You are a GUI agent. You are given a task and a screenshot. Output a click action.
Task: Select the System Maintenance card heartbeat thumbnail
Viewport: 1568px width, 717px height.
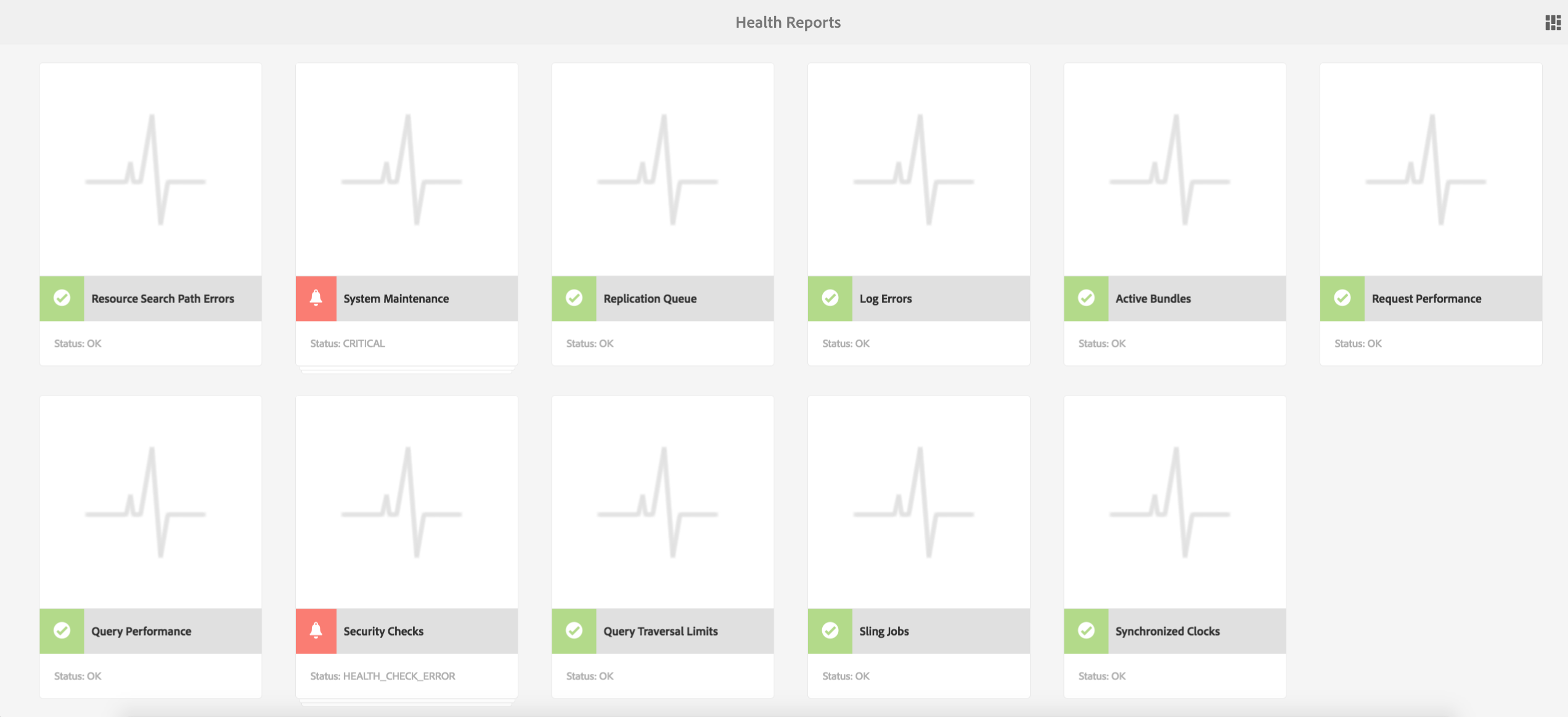407,169
